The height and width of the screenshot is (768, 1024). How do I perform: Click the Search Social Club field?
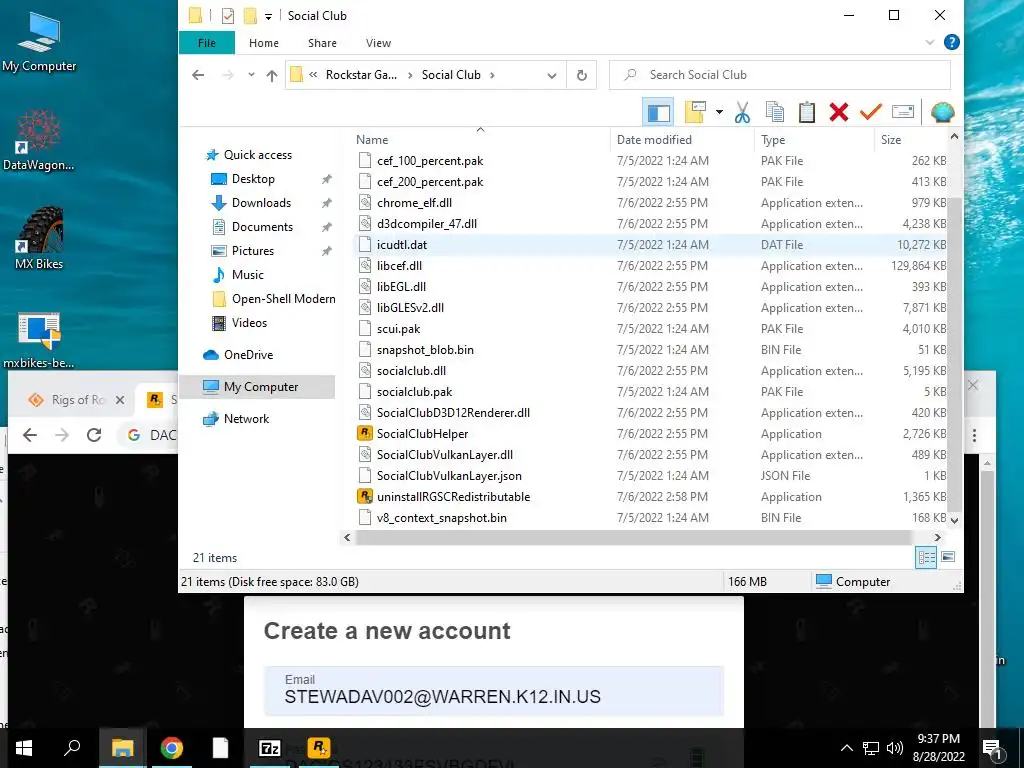pos(780,75)
